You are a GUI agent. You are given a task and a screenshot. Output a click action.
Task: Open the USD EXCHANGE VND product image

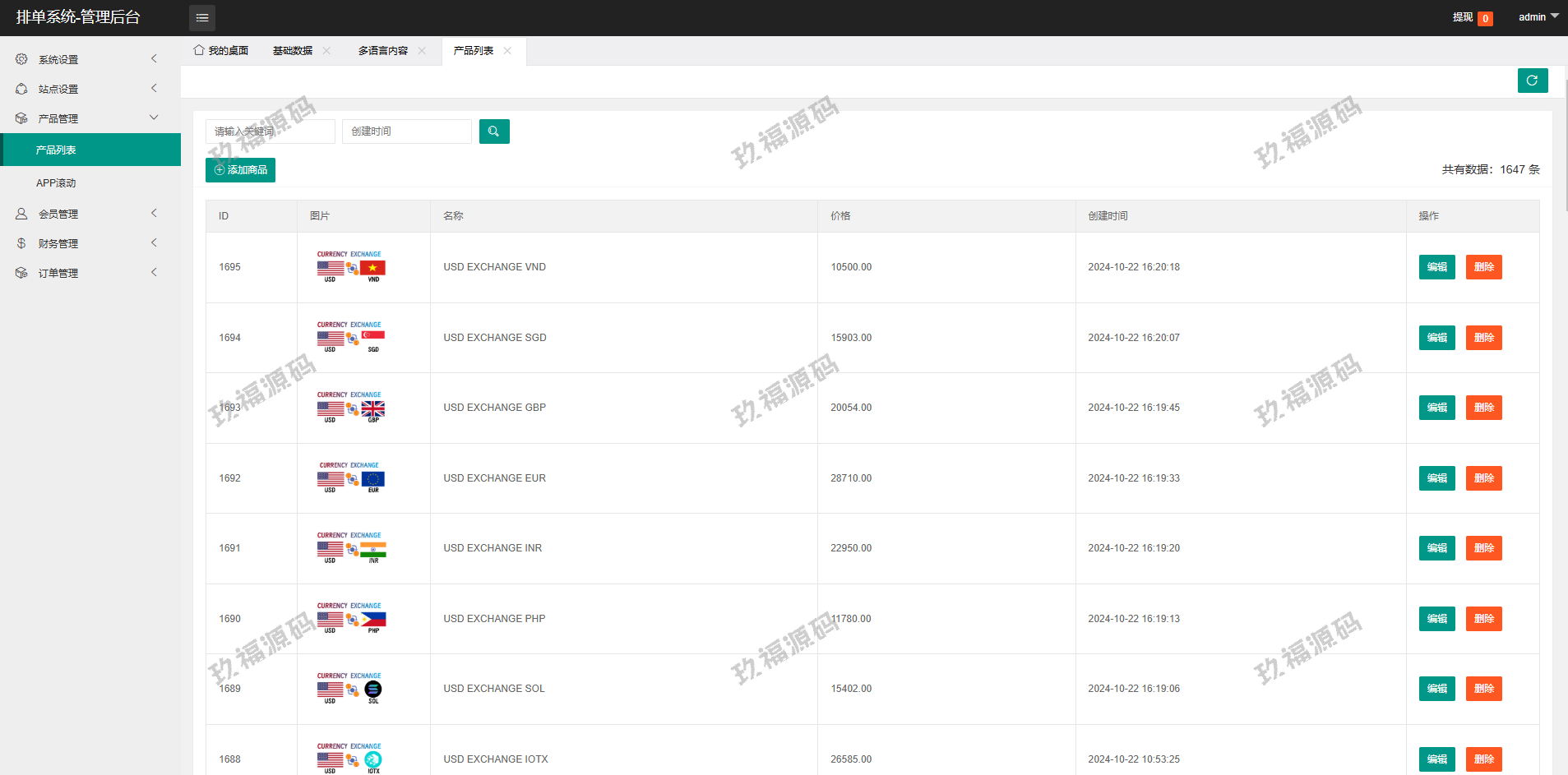click(x=351, y=267)
